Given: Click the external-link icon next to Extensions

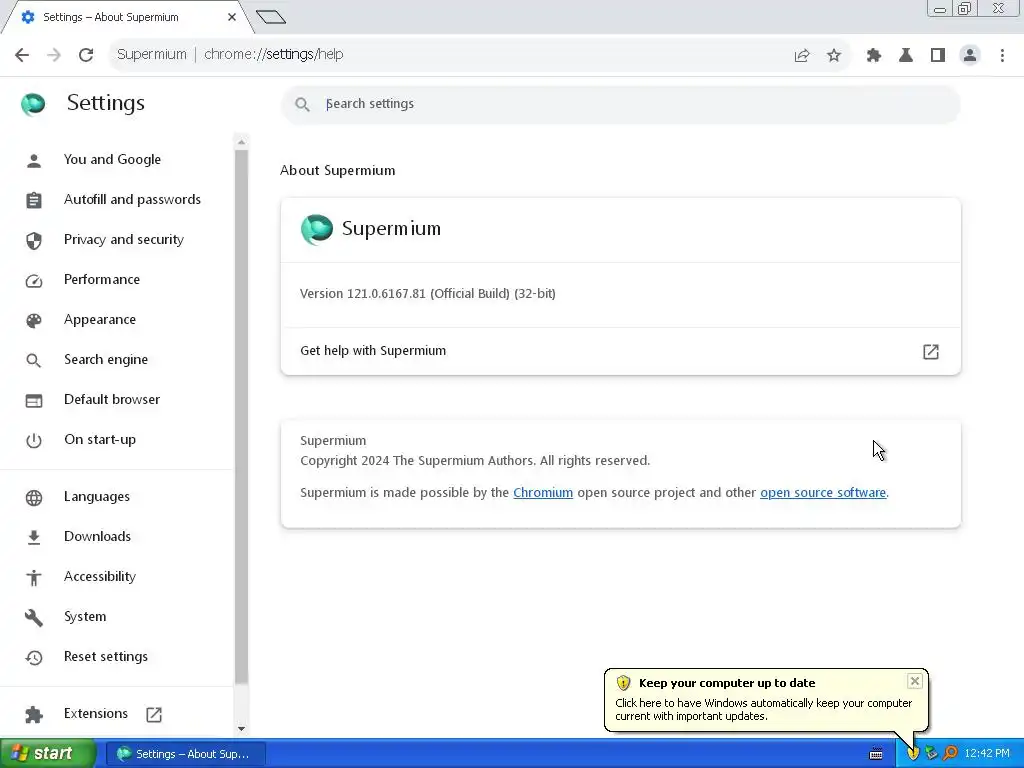Looking at the screenshot, I should click(x=154, y=714).
